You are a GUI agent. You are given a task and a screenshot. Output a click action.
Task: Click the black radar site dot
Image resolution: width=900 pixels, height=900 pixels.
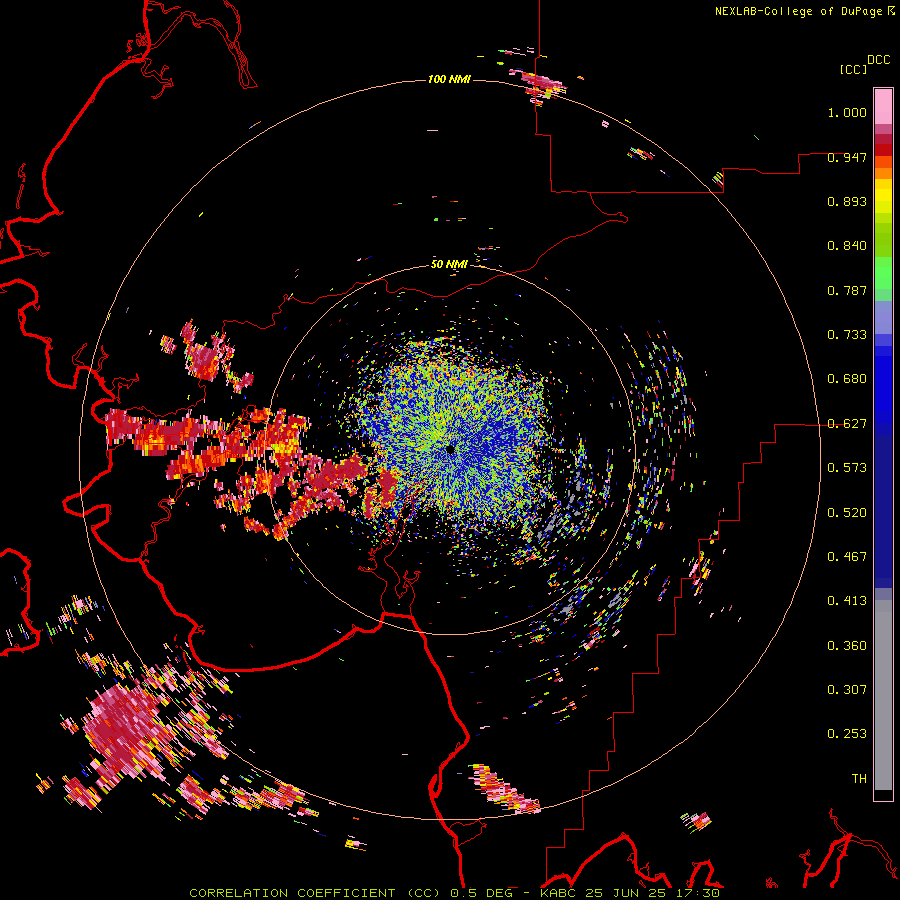[x=450, y=449]
